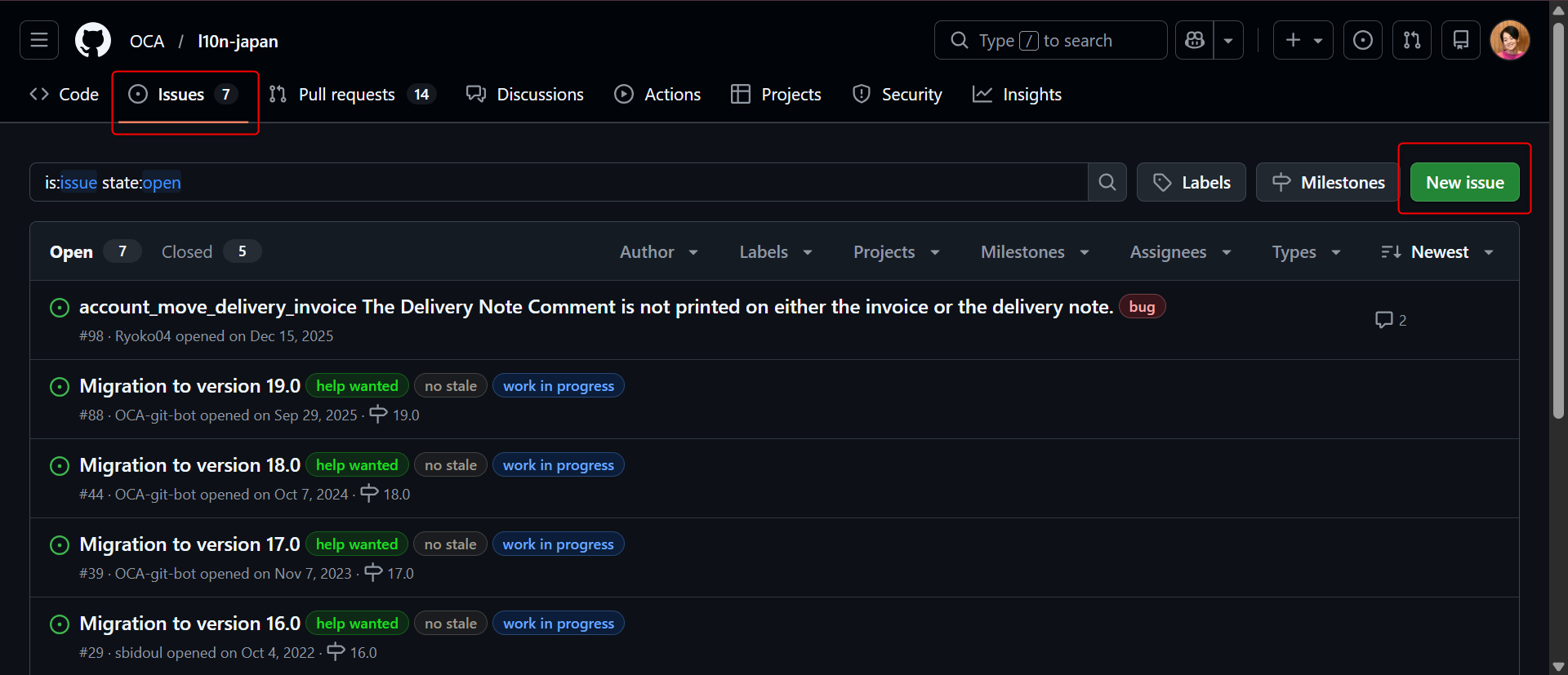
Task: Open Migration to version 19.0 issue
Action: pos(190,386)
